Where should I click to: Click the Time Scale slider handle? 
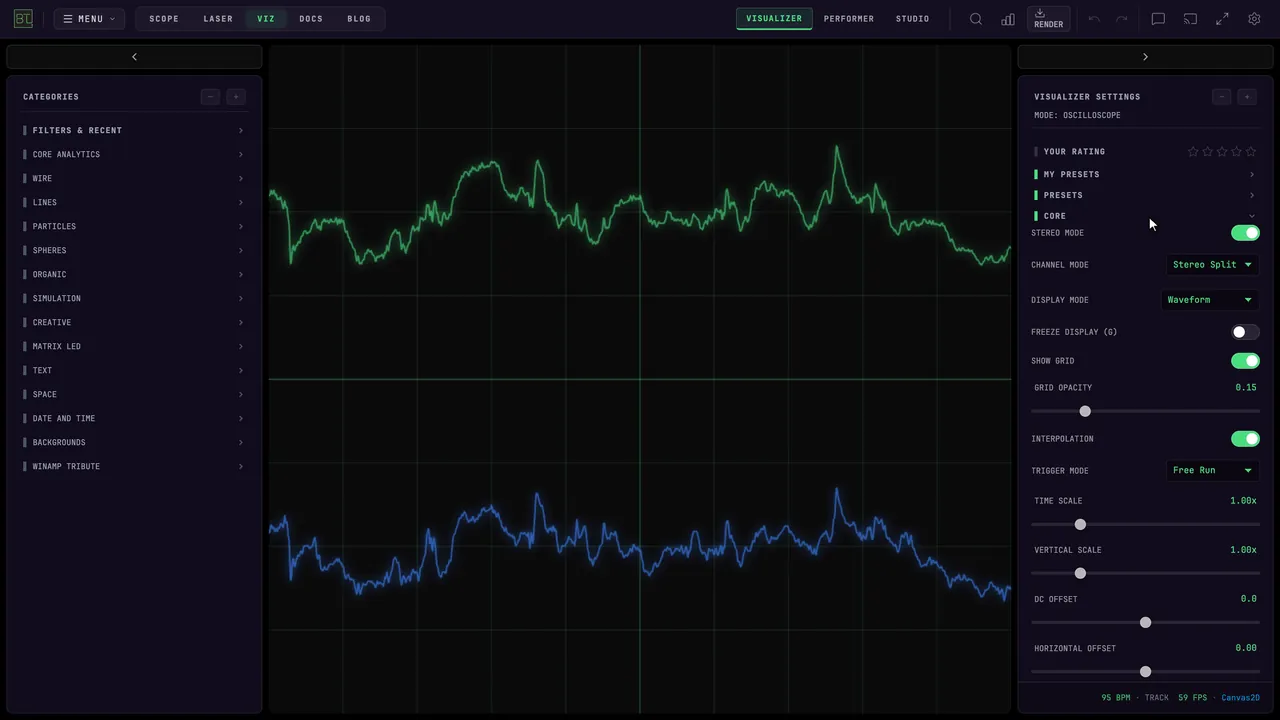1080,525
